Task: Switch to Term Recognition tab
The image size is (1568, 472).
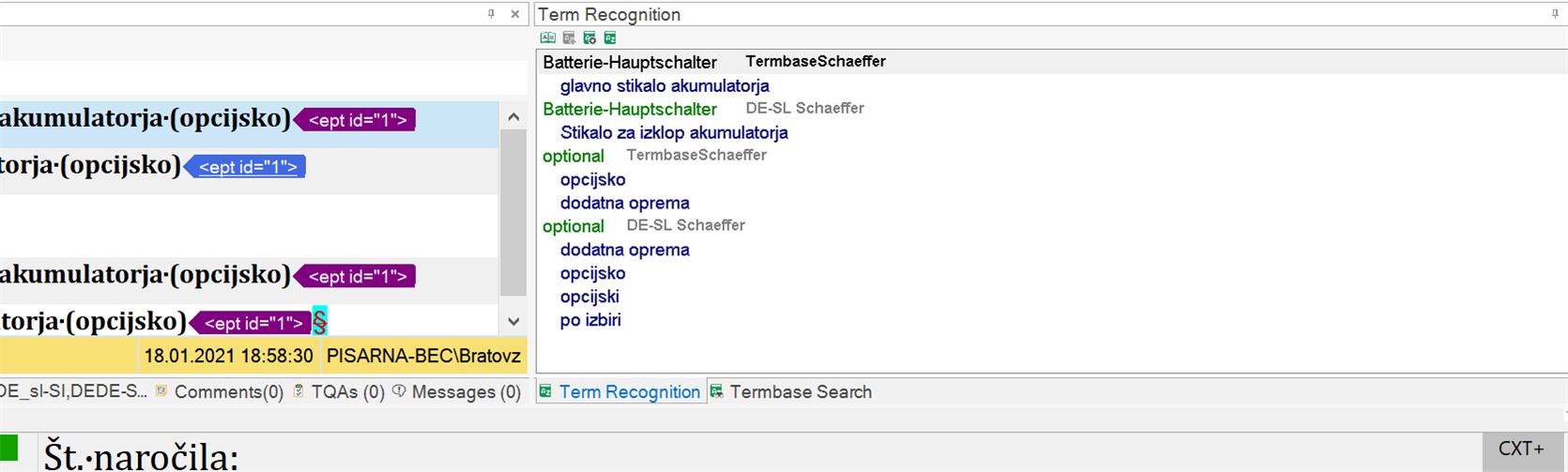Action: (x=621, y=392)
